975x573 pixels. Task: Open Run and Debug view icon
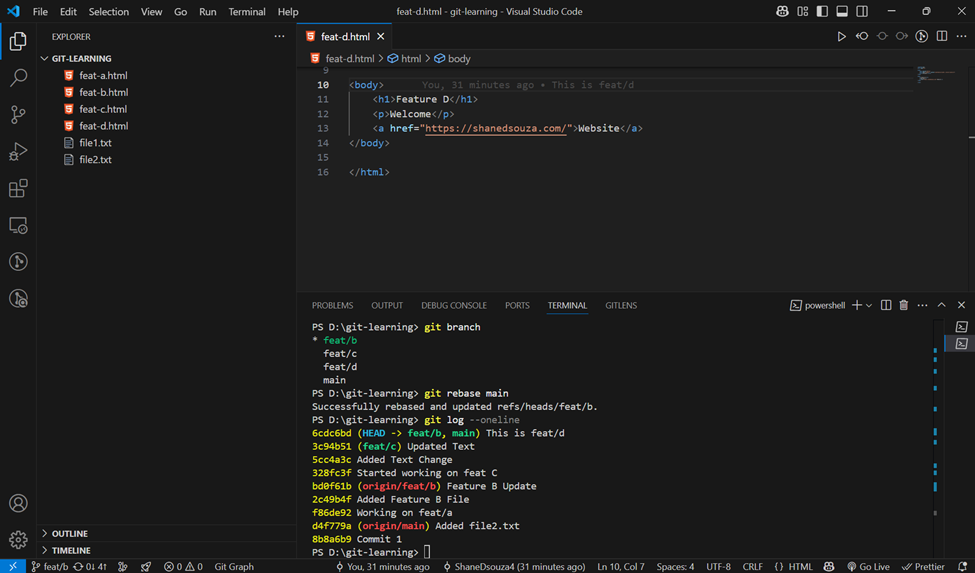(18, 151)
